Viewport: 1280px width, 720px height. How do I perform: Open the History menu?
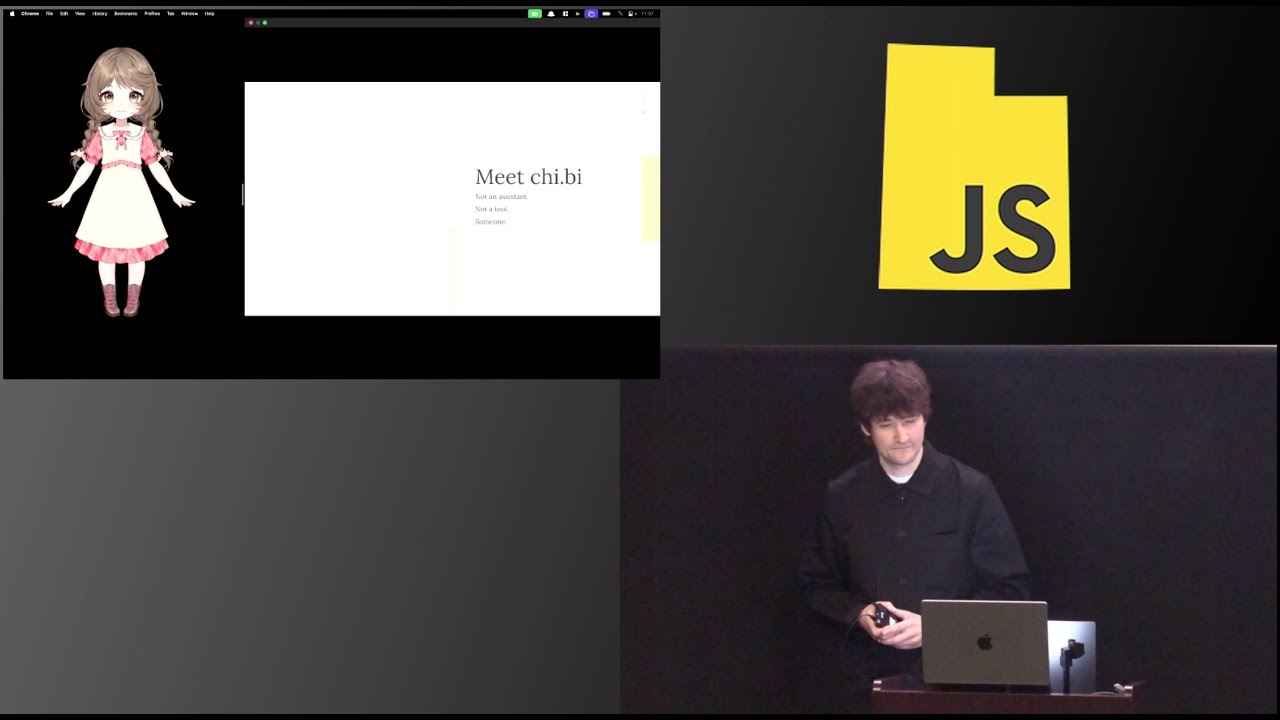[x=100, y=14]
